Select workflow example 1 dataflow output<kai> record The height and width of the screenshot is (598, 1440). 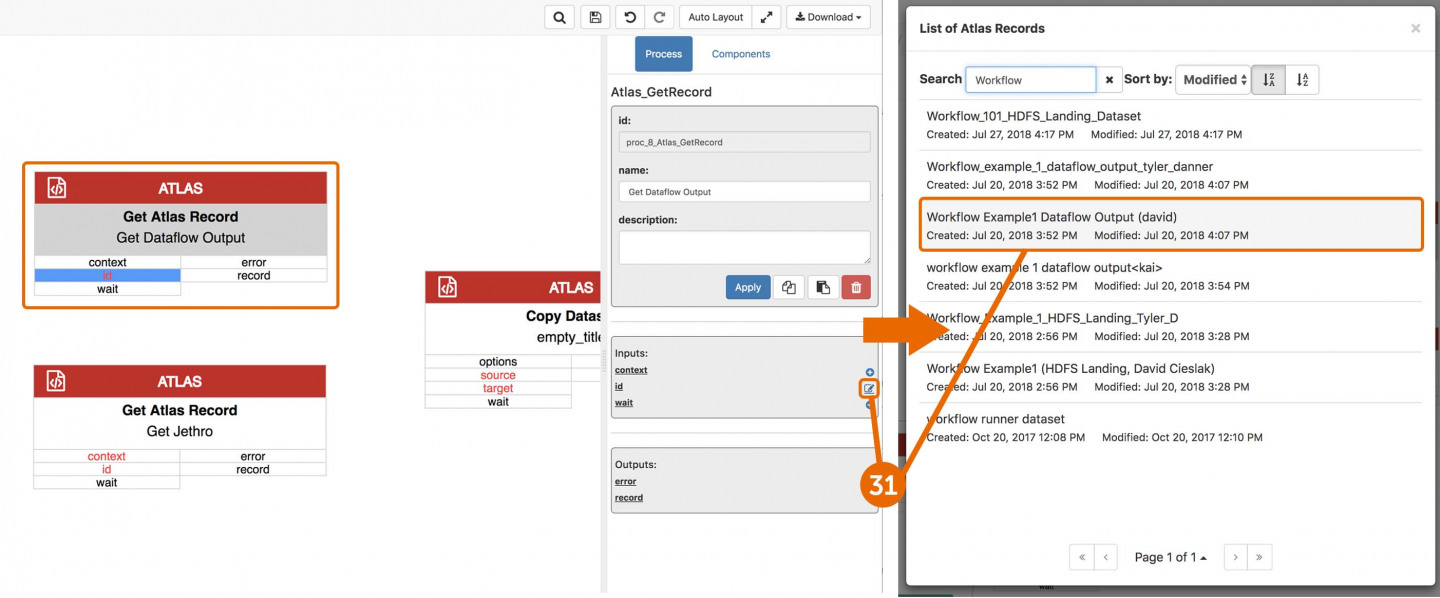coord(1170,276)
